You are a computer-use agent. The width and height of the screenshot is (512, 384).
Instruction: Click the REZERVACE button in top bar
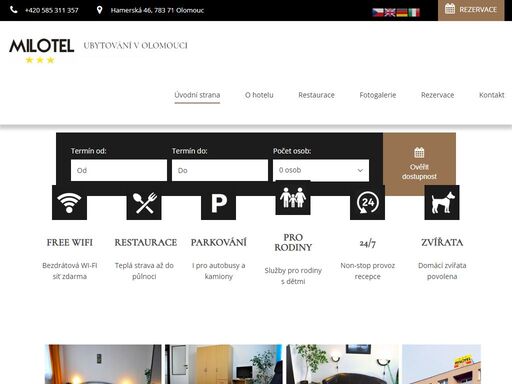point(471,10)
